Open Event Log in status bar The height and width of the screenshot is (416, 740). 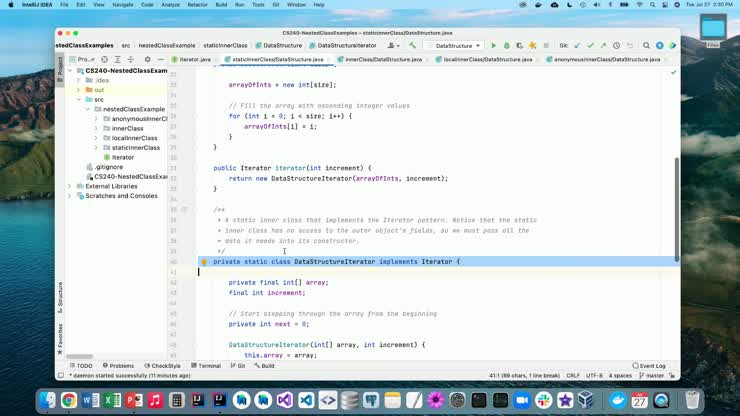649,366
